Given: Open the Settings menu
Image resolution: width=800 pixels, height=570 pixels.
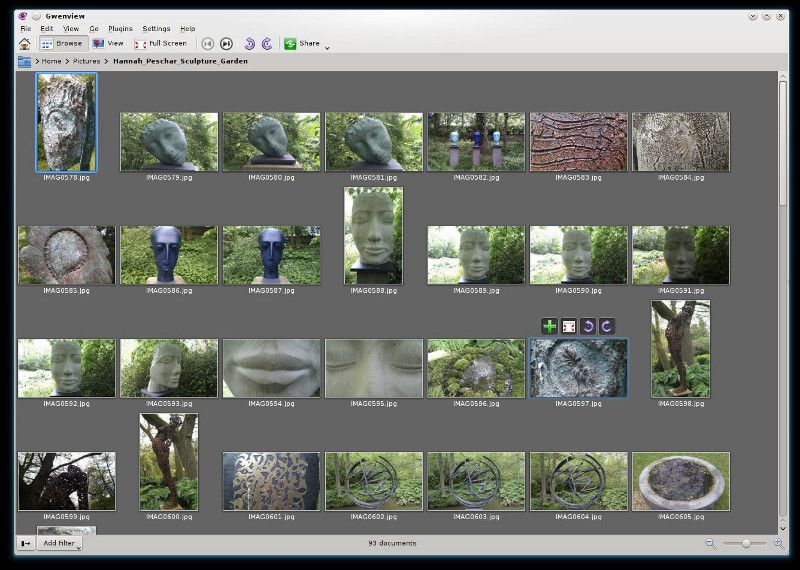Looking at the screenshot, I should click(x=156, y=29).
